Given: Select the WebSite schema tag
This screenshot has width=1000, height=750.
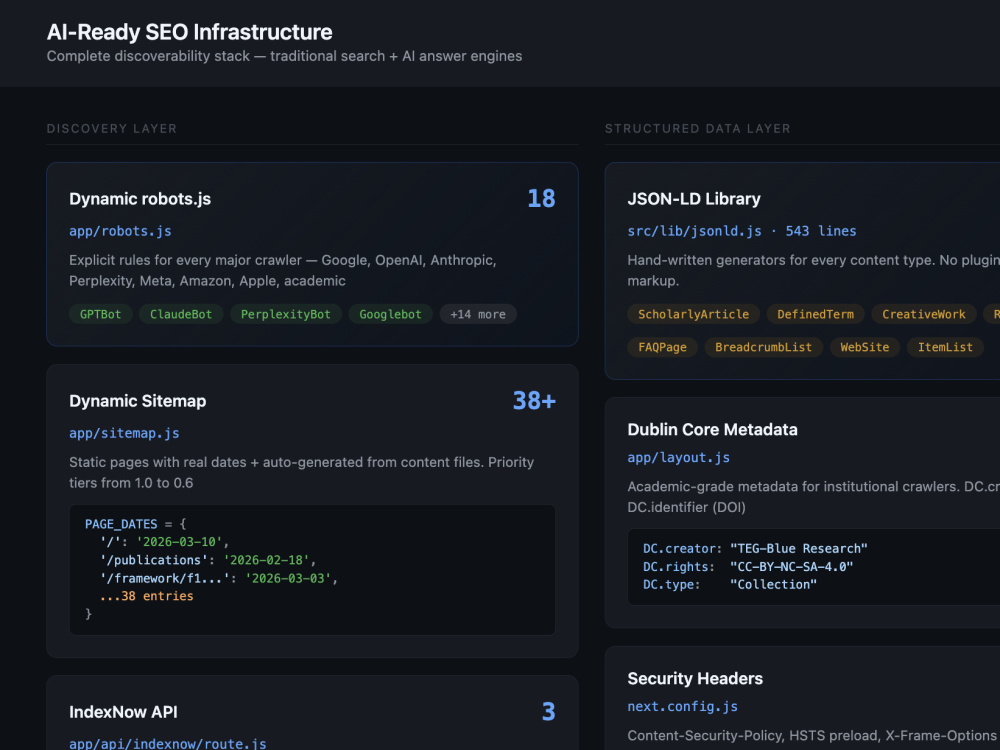Looking at the screenshot, I should (x=864, y=347).
